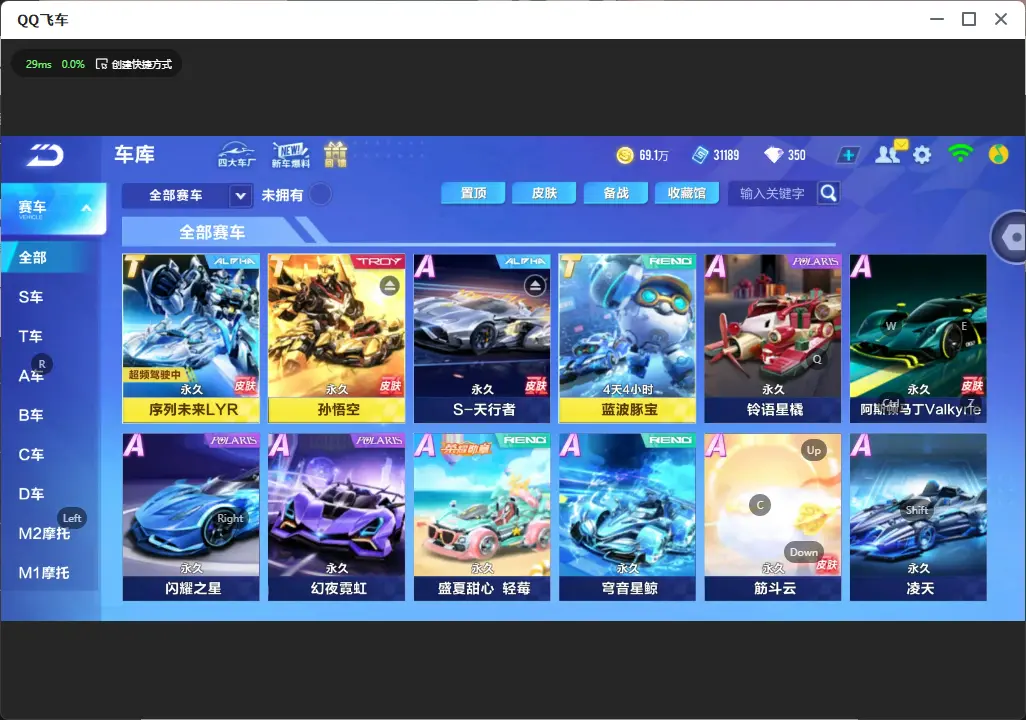Select the 闪耀之星 car card
Image resolution: width=1026 pixels, height=720 pixels.
pos(191,517)
